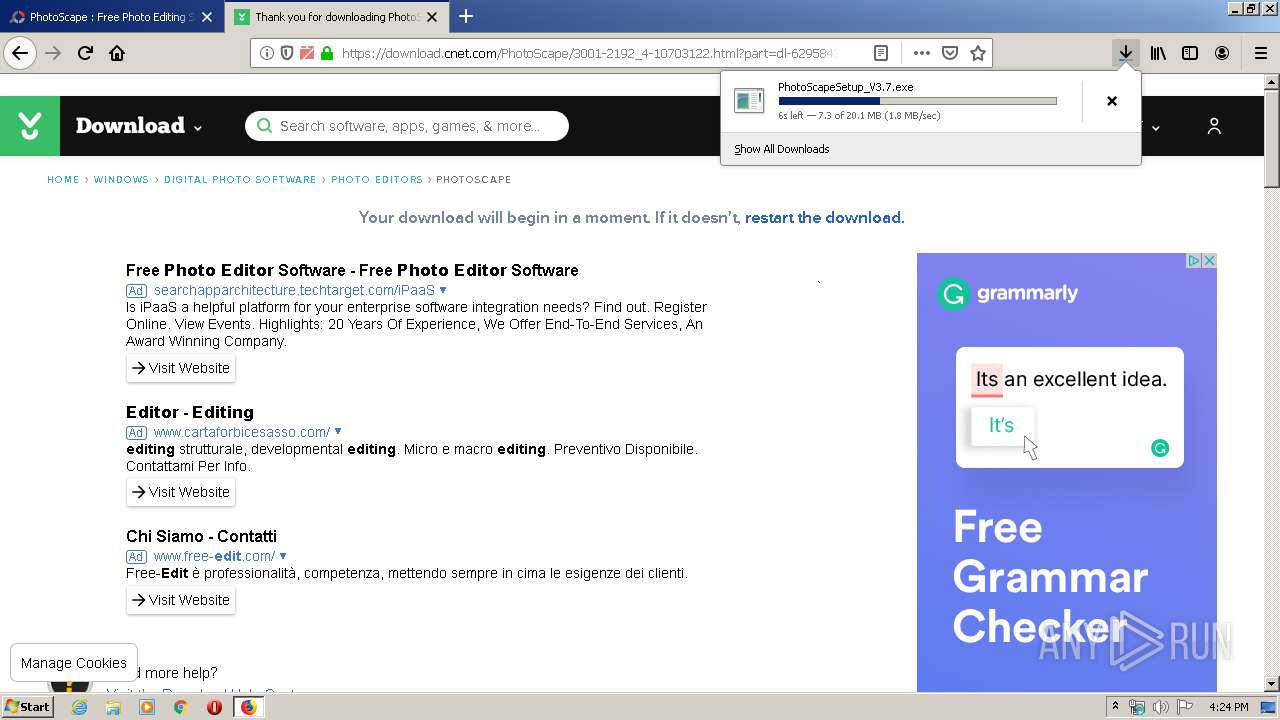Toggle reader view icon in address bar

[881, 53]
